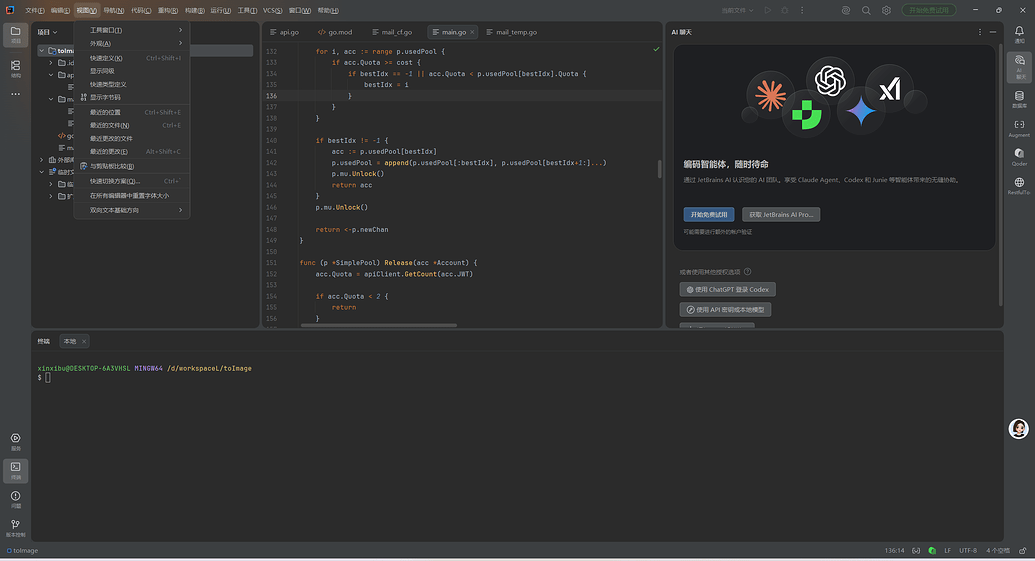The width and height of the screenshot is (1035, 561).
Task: Hide the AI Chat panel minimize icon
Action: coord(993,32)
